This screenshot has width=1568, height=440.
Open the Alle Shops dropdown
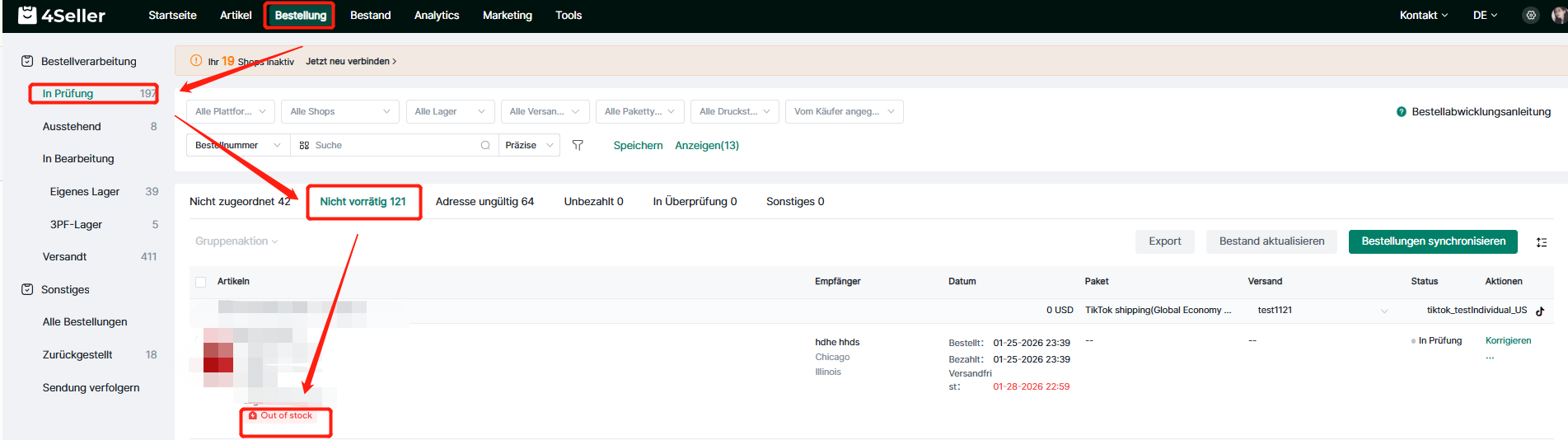(339, 111)
